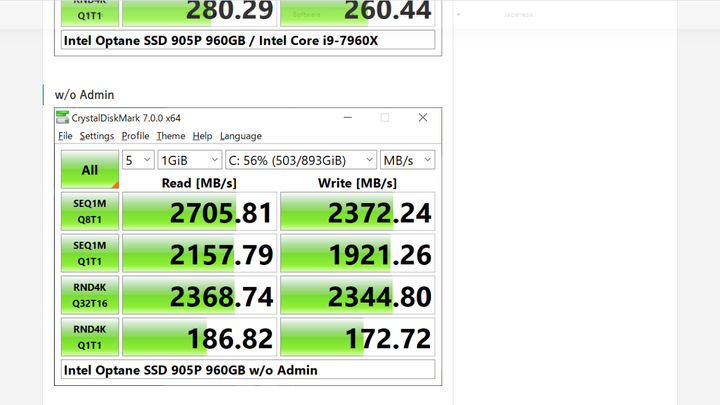Click the upper i9-7960X comment field
The image size is (720, 405).
point(248,40)
